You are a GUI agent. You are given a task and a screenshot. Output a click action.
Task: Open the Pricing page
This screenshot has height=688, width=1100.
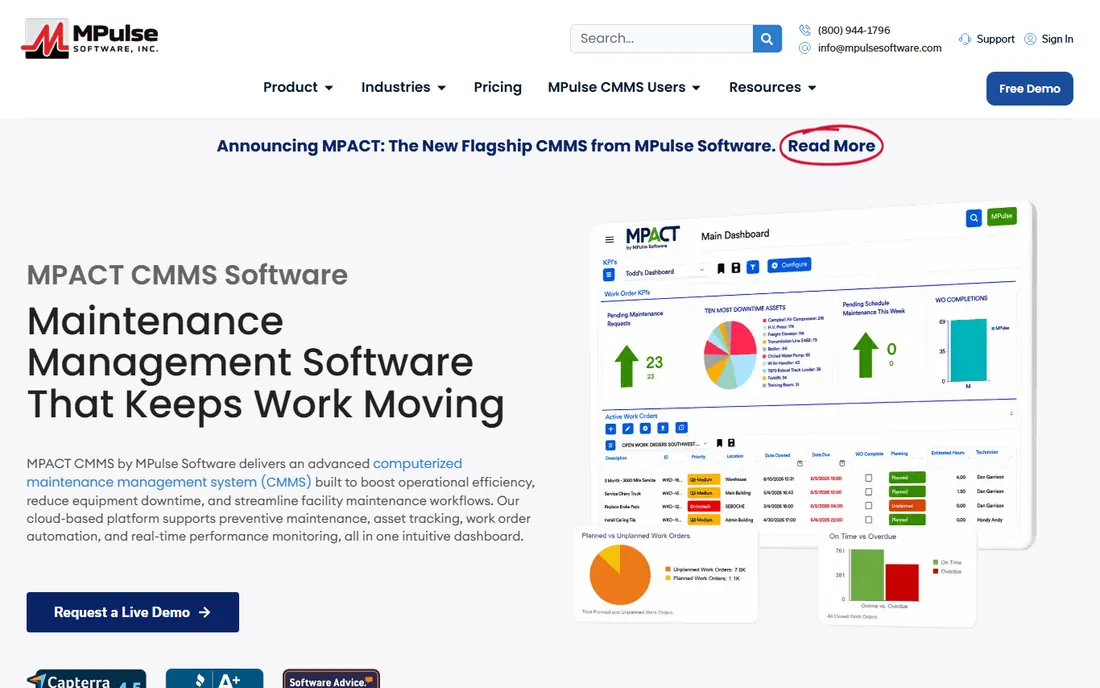coord(497,88)
